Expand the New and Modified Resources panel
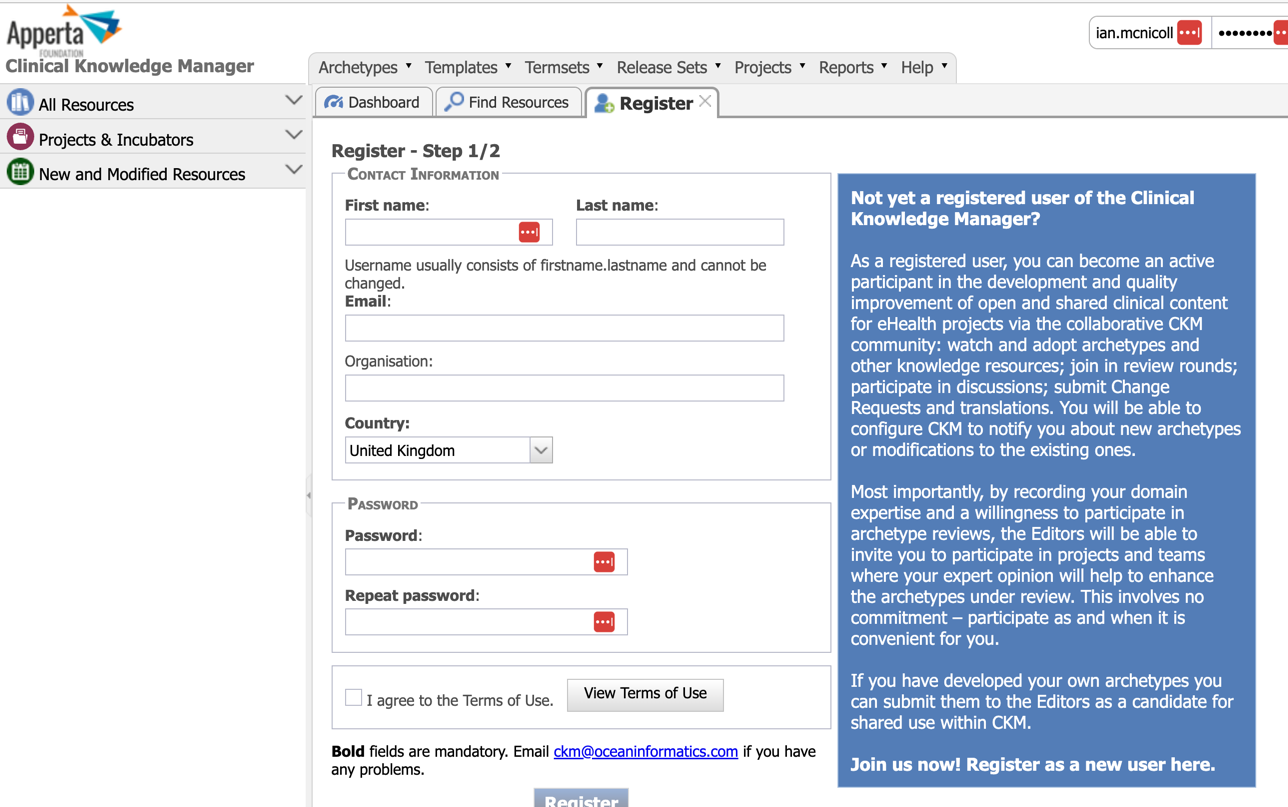Screen dimensions: 1288x807 click(x=293, y=170)
